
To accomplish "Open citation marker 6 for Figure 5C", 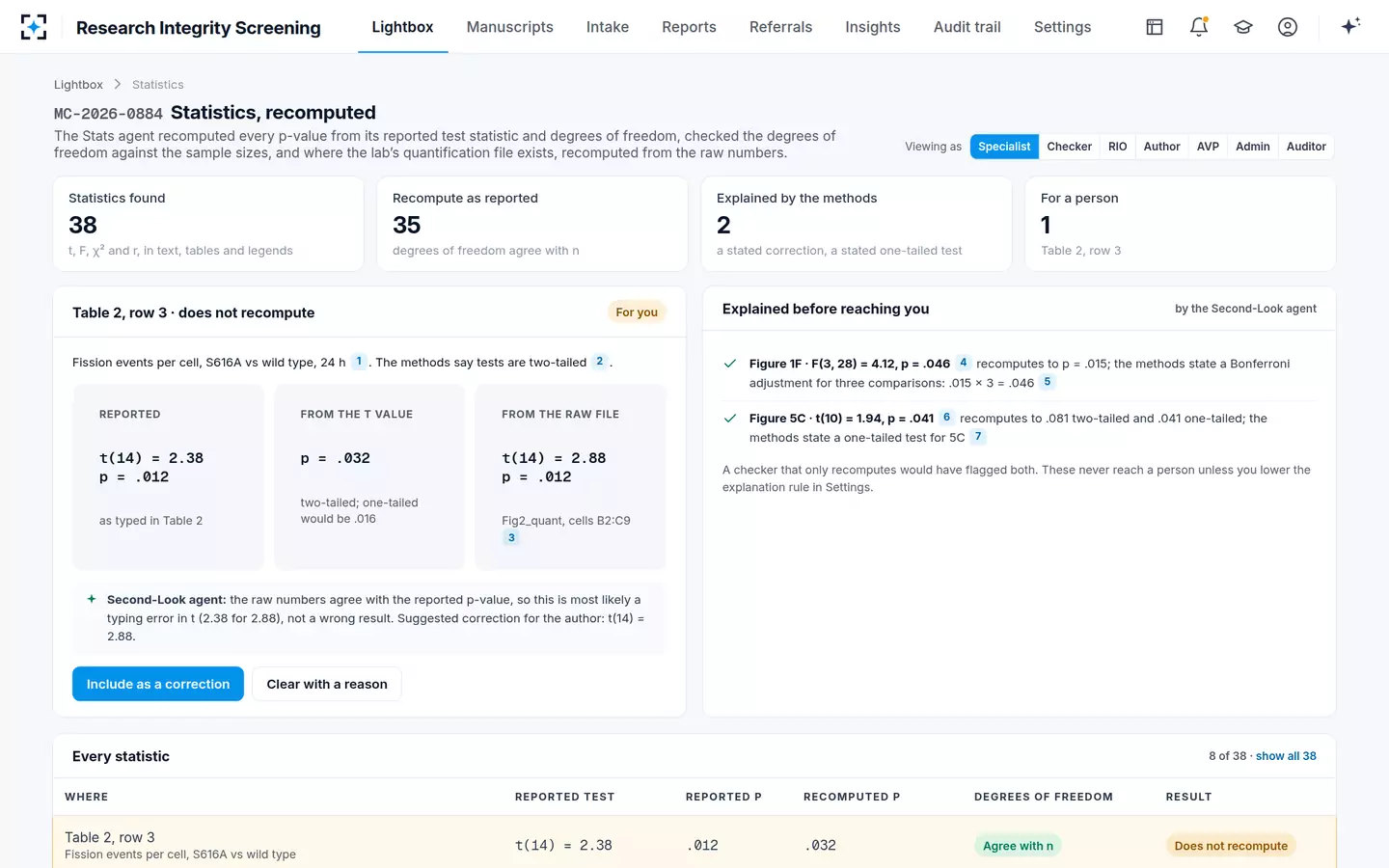I will point(946,418).
